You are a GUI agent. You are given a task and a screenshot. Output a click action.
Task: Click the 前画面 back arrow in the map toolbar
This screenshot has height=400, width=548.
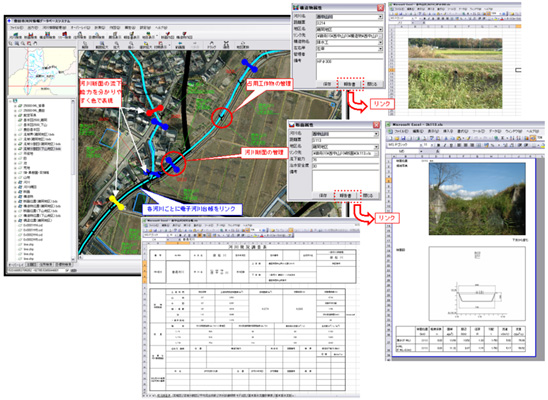pyautogui.click(x=180, y=45)
